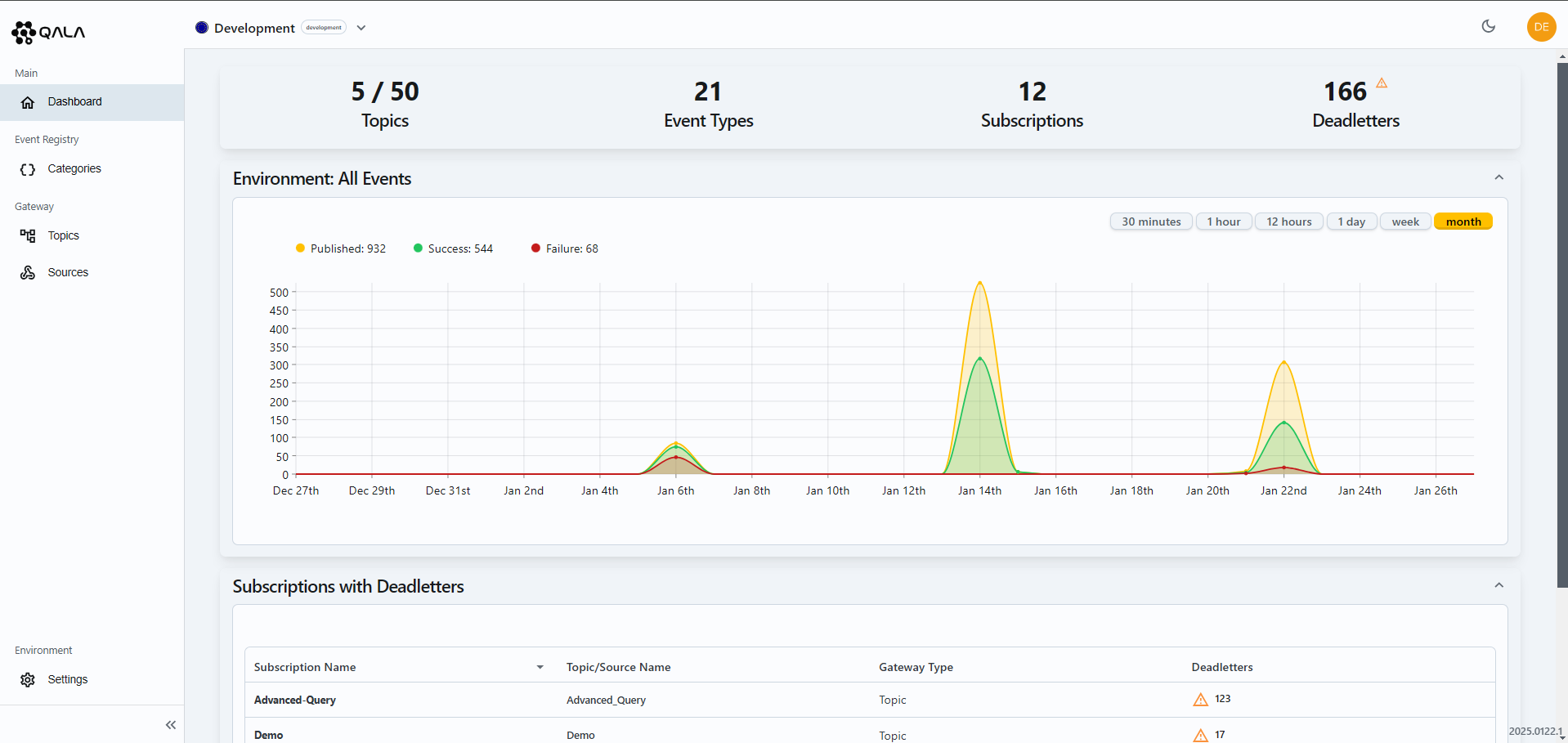Click warning icon beside 17 deadletters

coord(1200,736)
